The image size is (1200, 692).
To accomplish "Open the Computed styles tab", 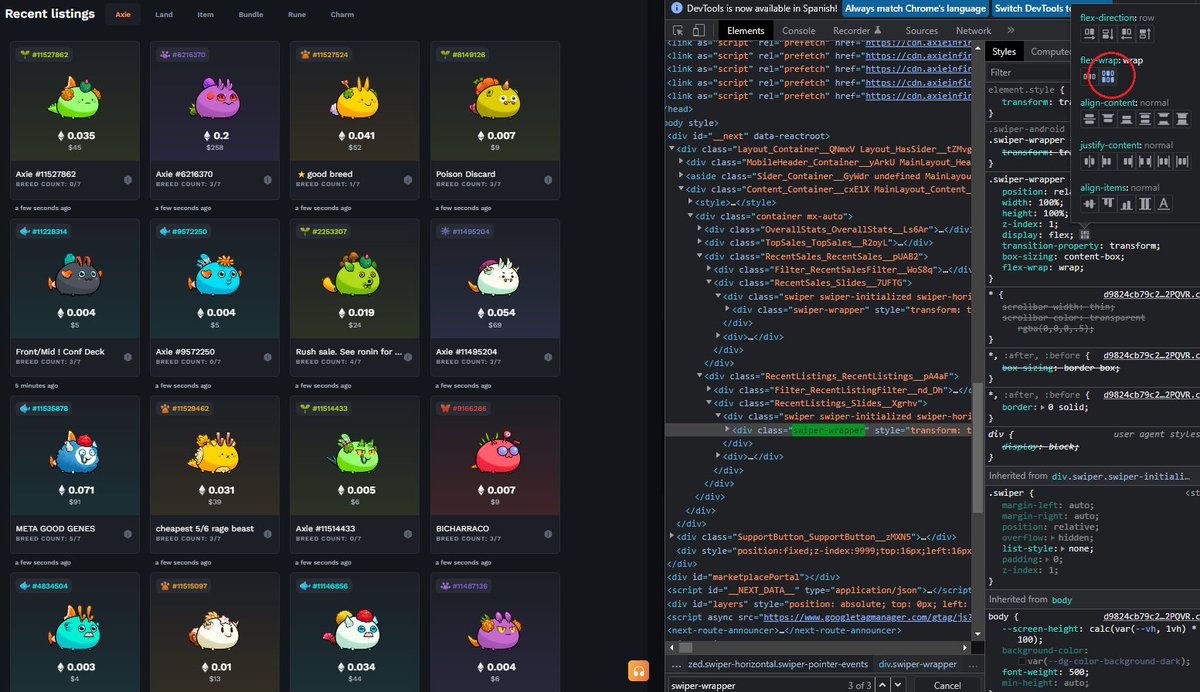I will pyautogui.click(x=1050, y=52).
